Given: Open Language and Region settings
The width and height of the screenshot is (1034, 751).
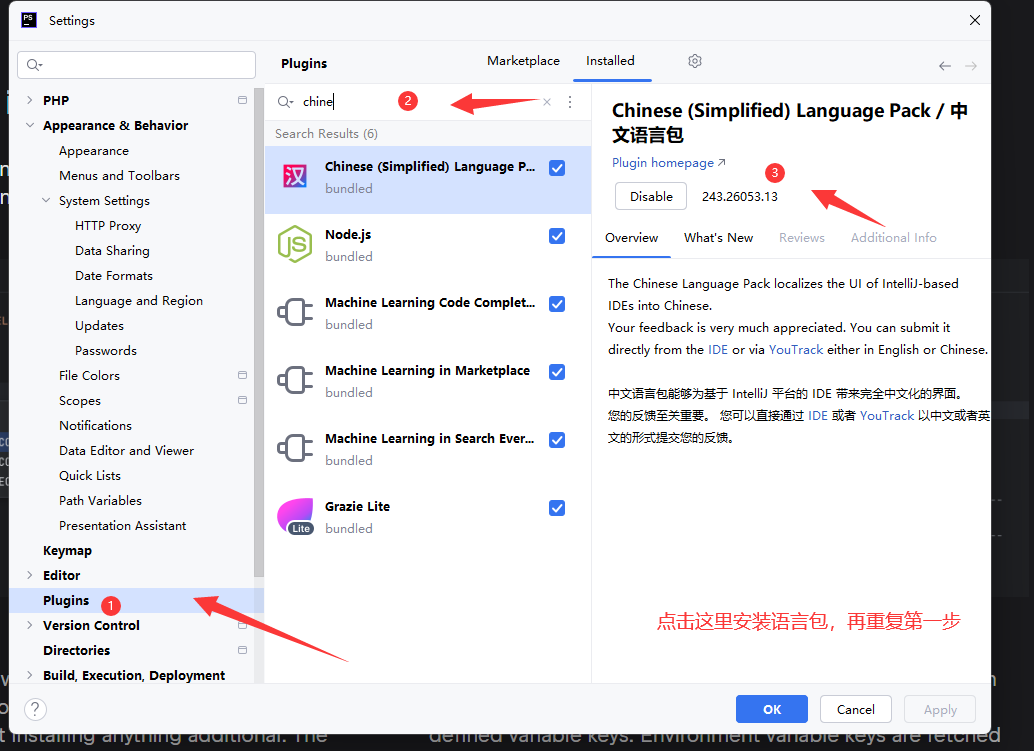Looking at the screenshot, I should pos(139,301).
